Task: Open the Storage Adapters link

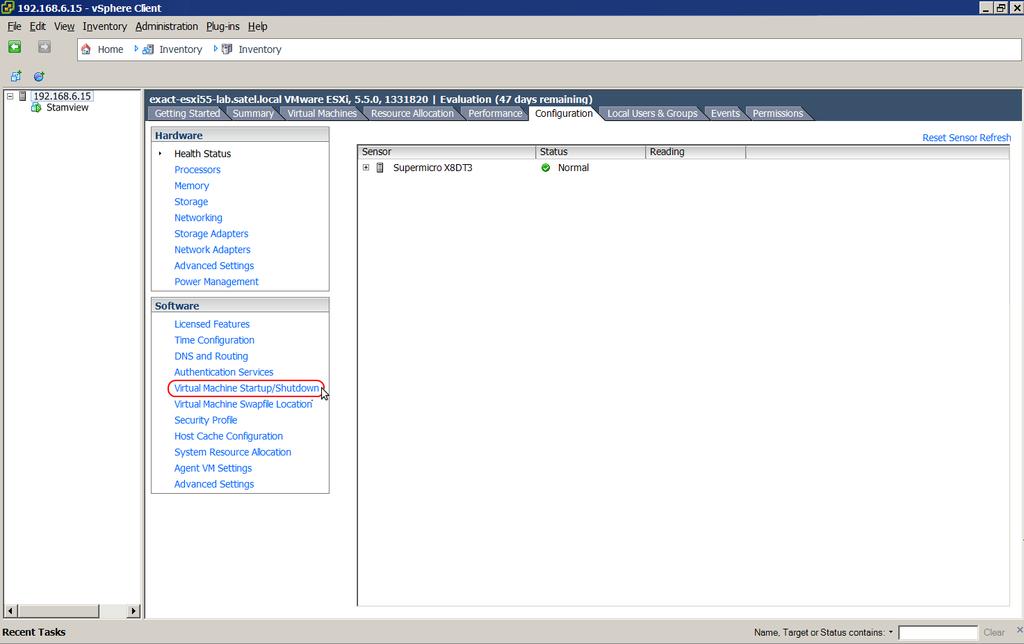Action: (x=211, y=234)
